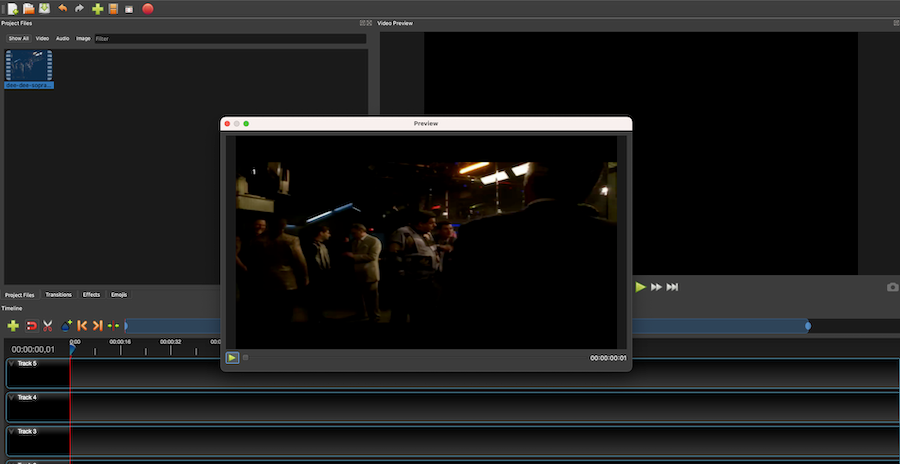Click Fast Forward in Video Preview
Screen dimensions: 900x464
(x=656, y=287)
